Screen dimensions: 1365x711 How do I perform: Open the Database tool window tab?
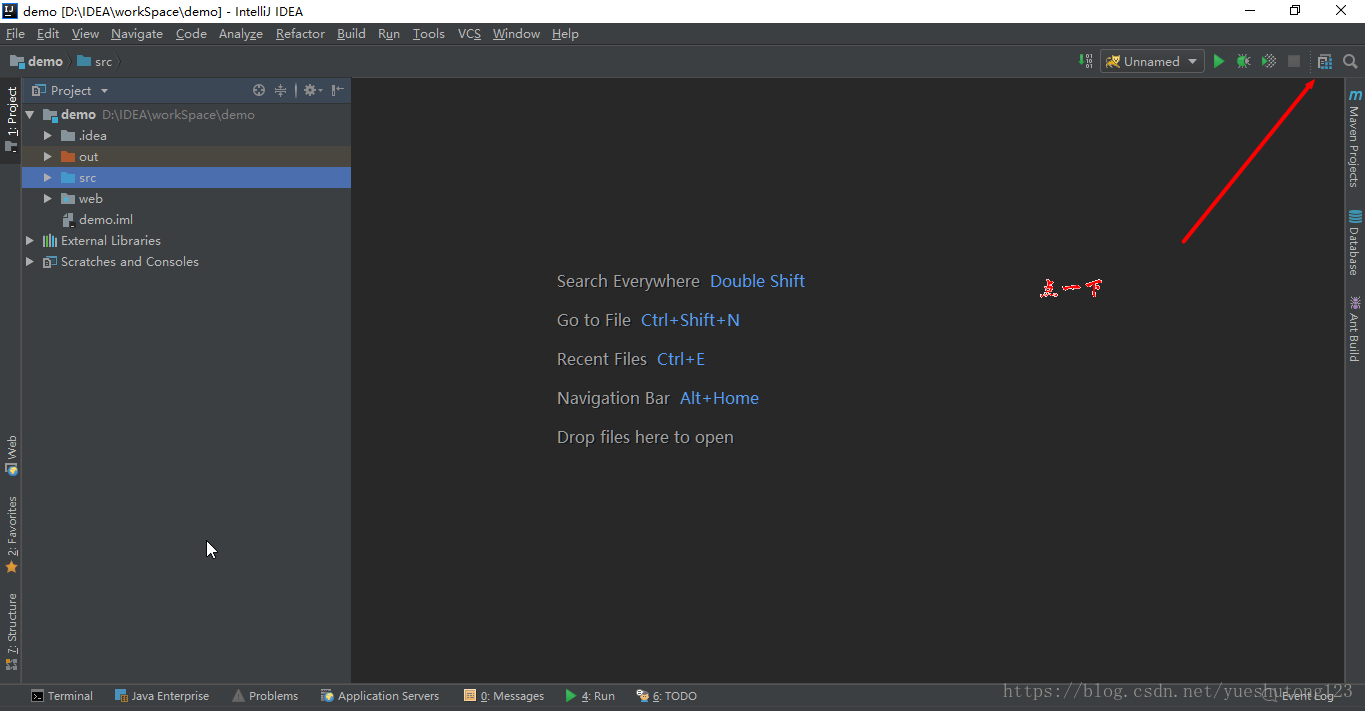(1355, 242)
